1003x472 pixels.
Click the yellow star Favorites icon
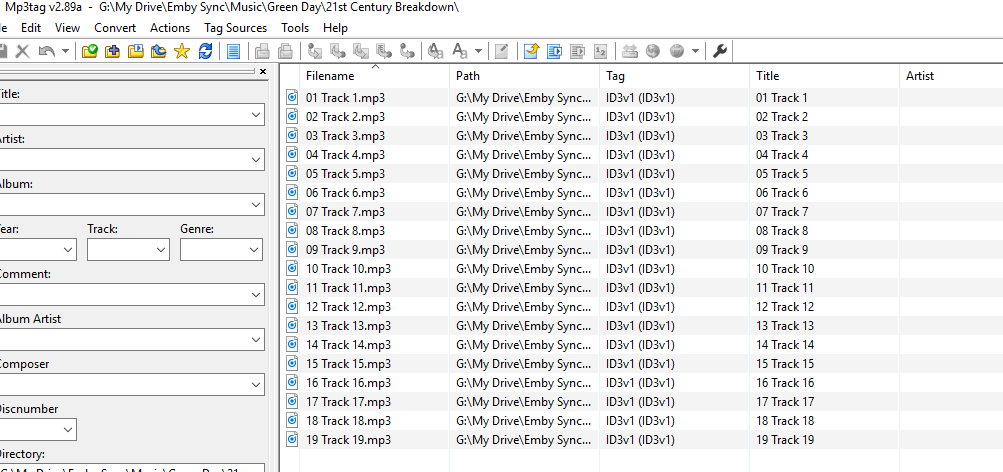182,51
